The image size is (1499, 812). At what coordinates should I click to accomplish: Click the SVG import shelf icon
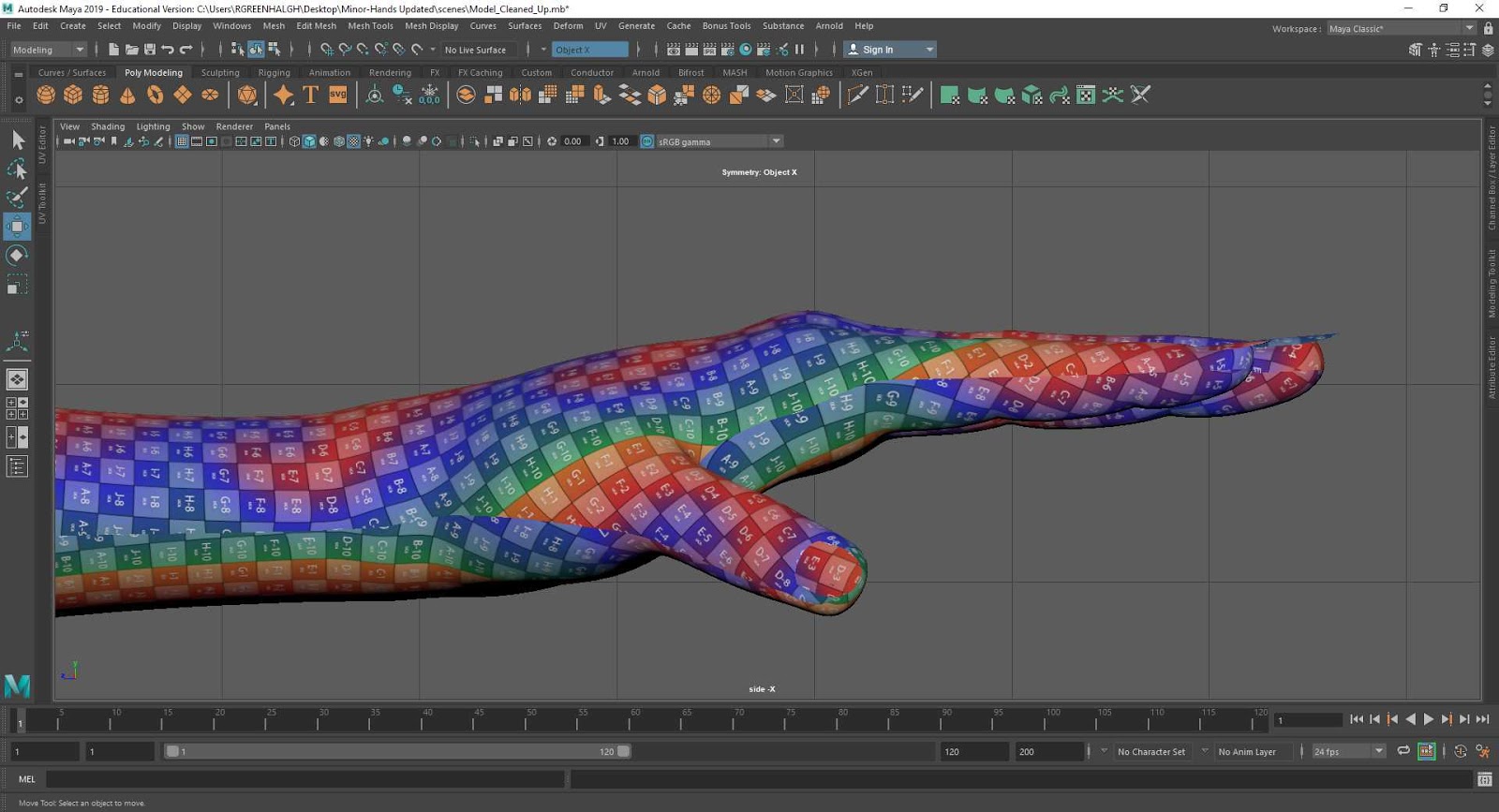click(x=338, y=95)
